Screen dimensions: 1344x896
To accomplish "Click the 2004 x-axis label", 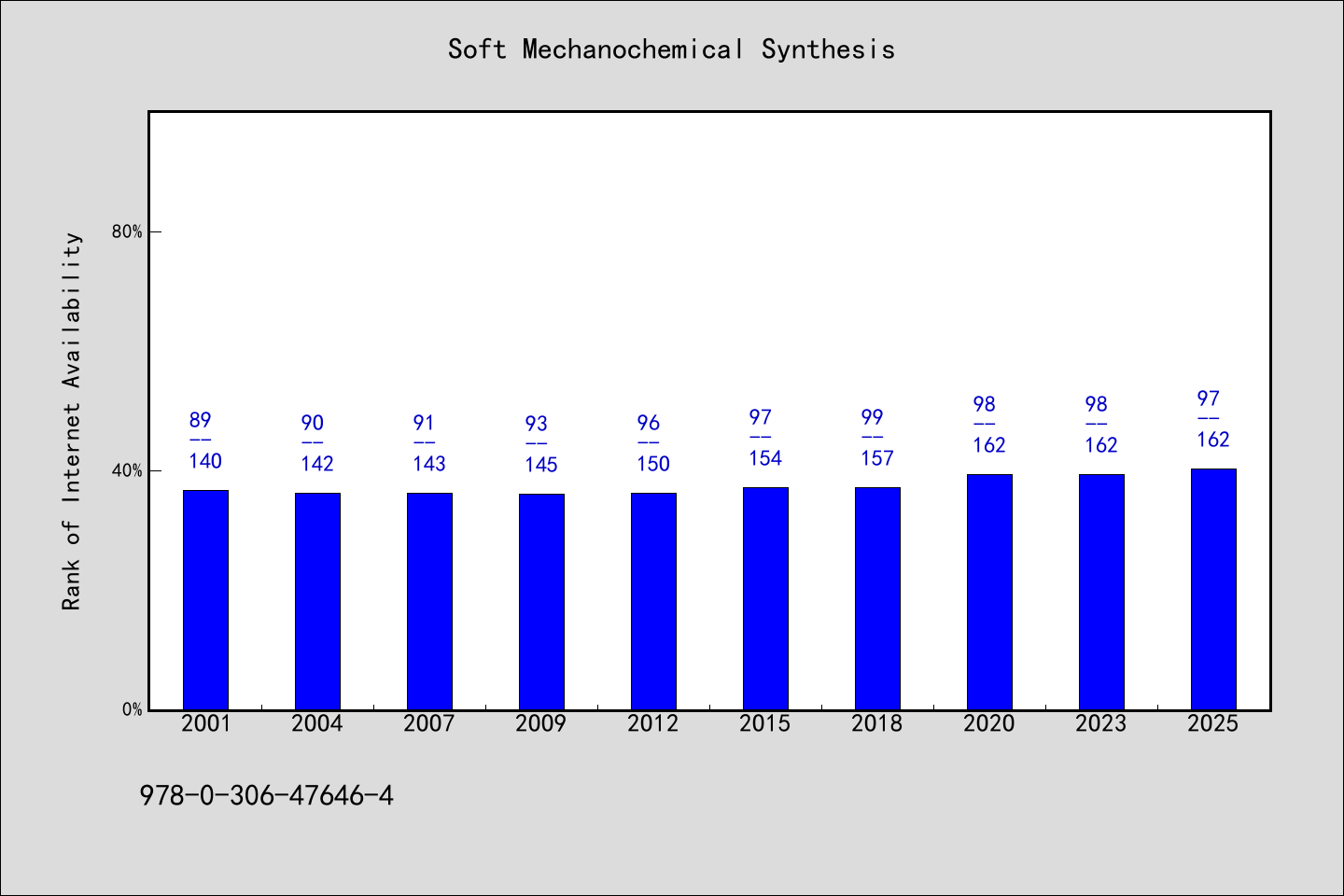I will pos(317,723).
